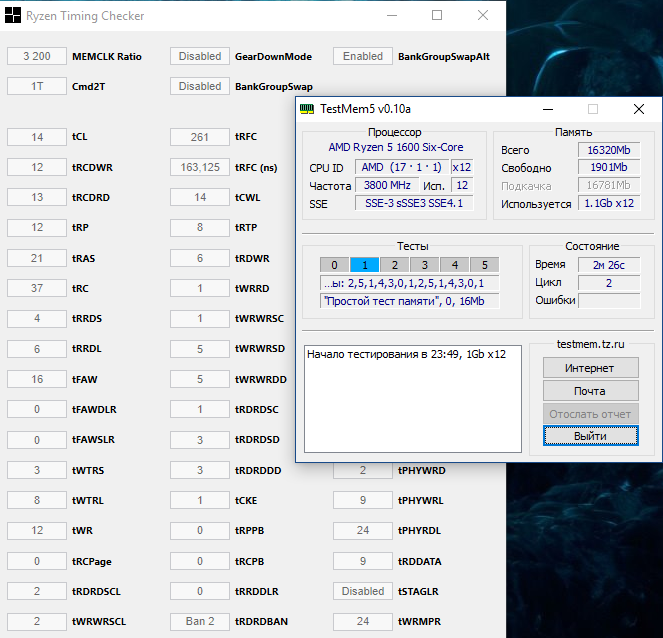The height and width of the screenshot is (638, 663).
Task: Click the BankGroupSwapAlt Enabled field
Action: tap(363, 56)
